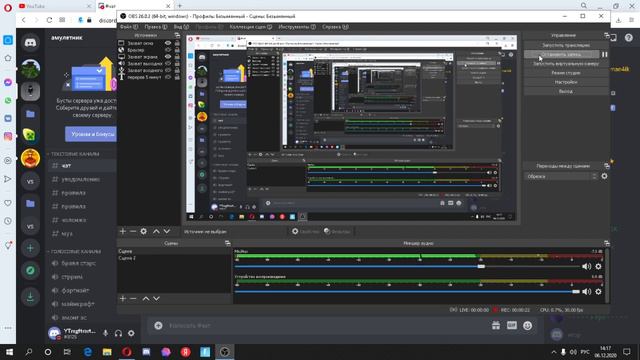This screenshot has width=640, height=360.
Task: Open Scene Collection menu in OBS
Action: [250, 27]
